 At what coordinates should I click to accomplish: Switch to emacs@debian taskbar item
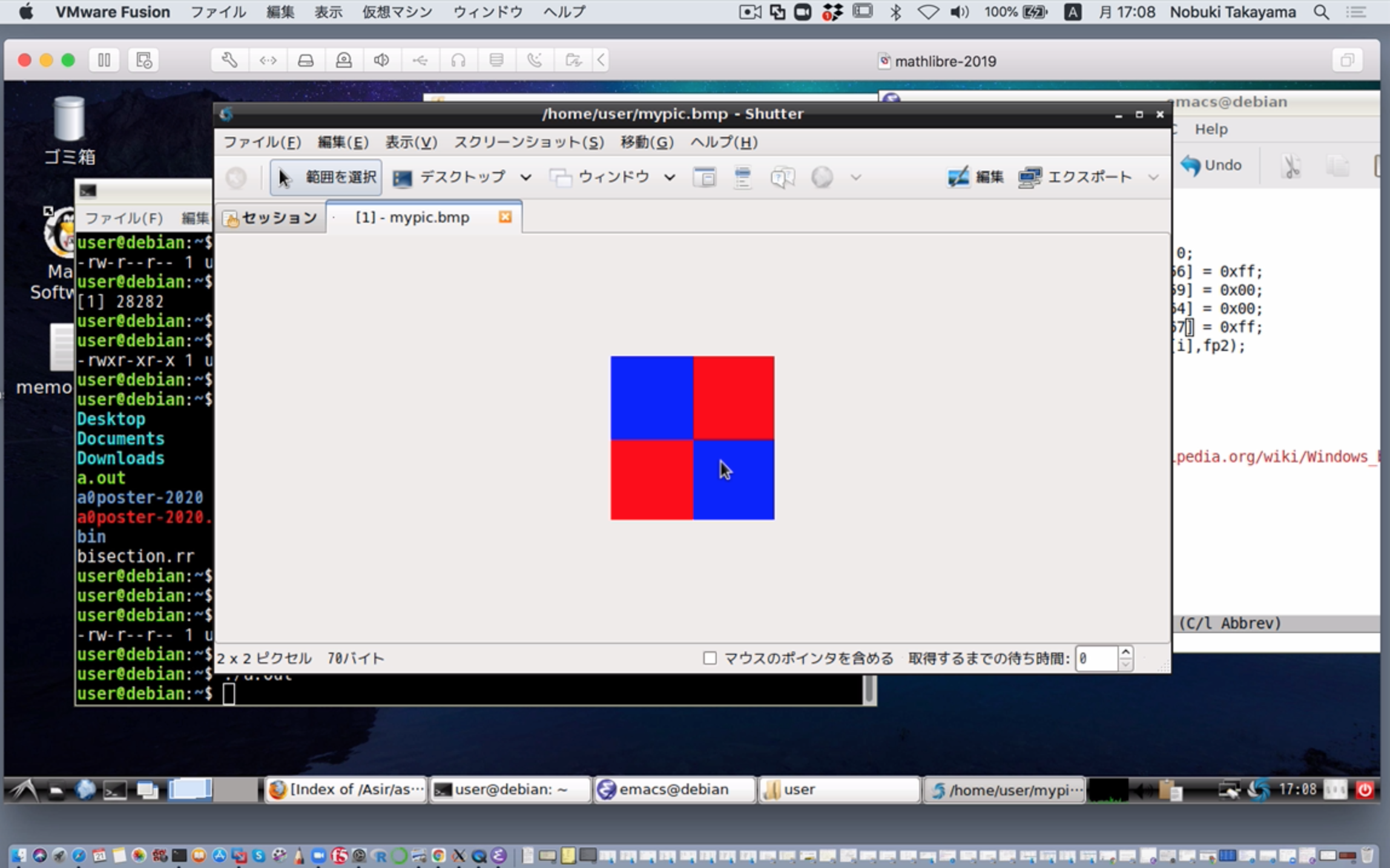[674, 789]
